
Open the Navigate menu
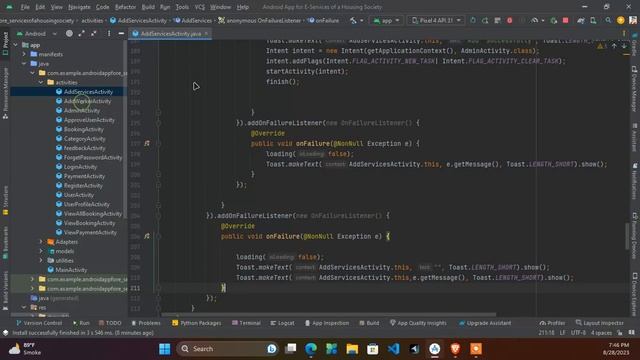point(79,7)
